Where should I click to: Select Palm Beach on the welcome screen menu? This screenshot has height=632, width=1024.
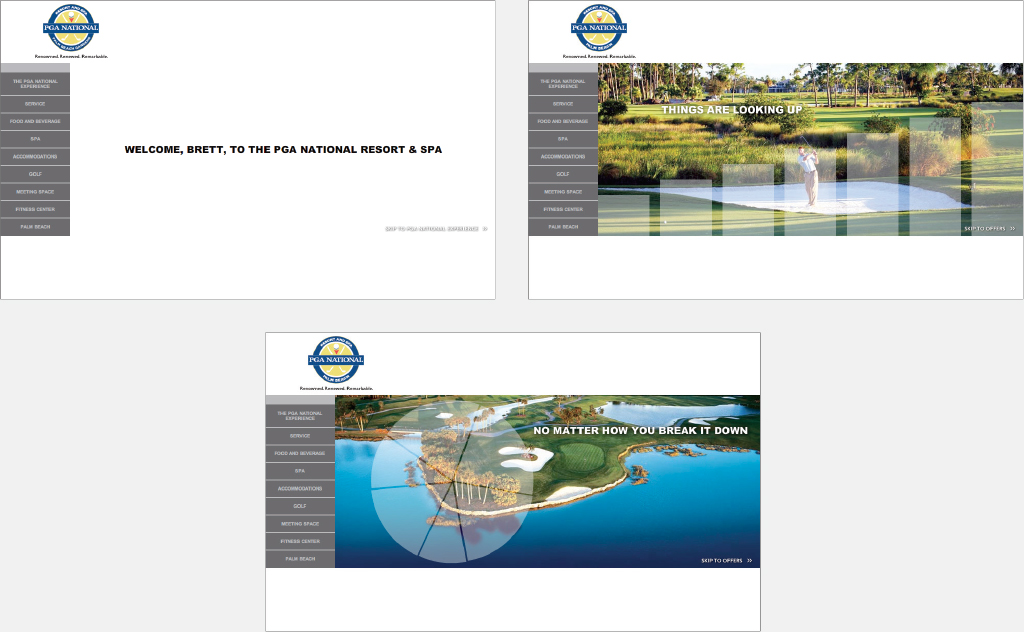pyautogui.click(x=35, y=227)
